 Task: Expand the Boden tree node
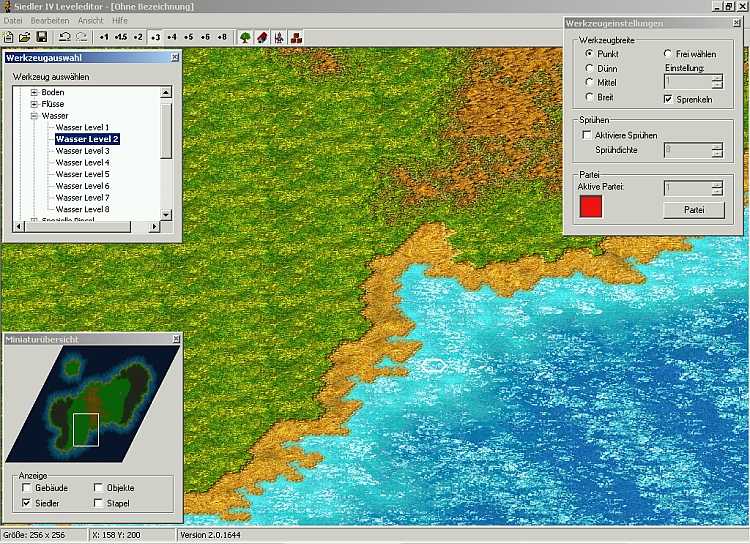tap(34, 92)
